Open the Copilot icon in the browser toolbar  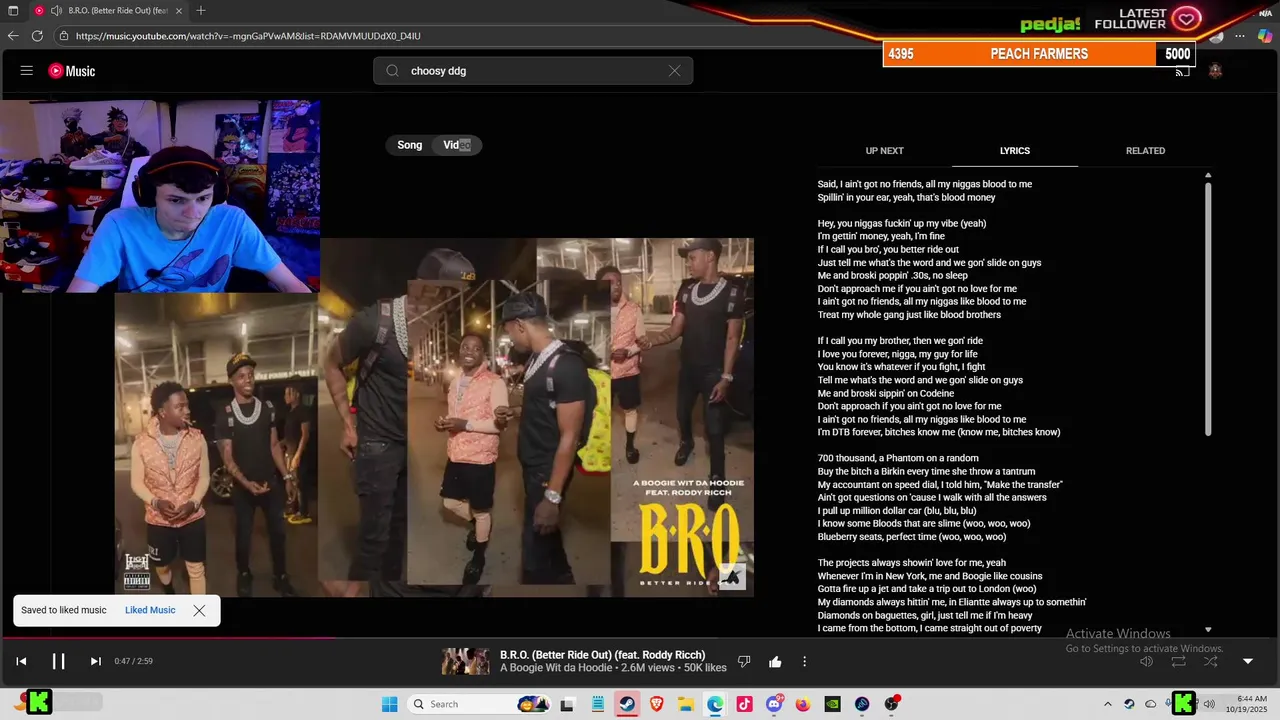(1265, 36)
